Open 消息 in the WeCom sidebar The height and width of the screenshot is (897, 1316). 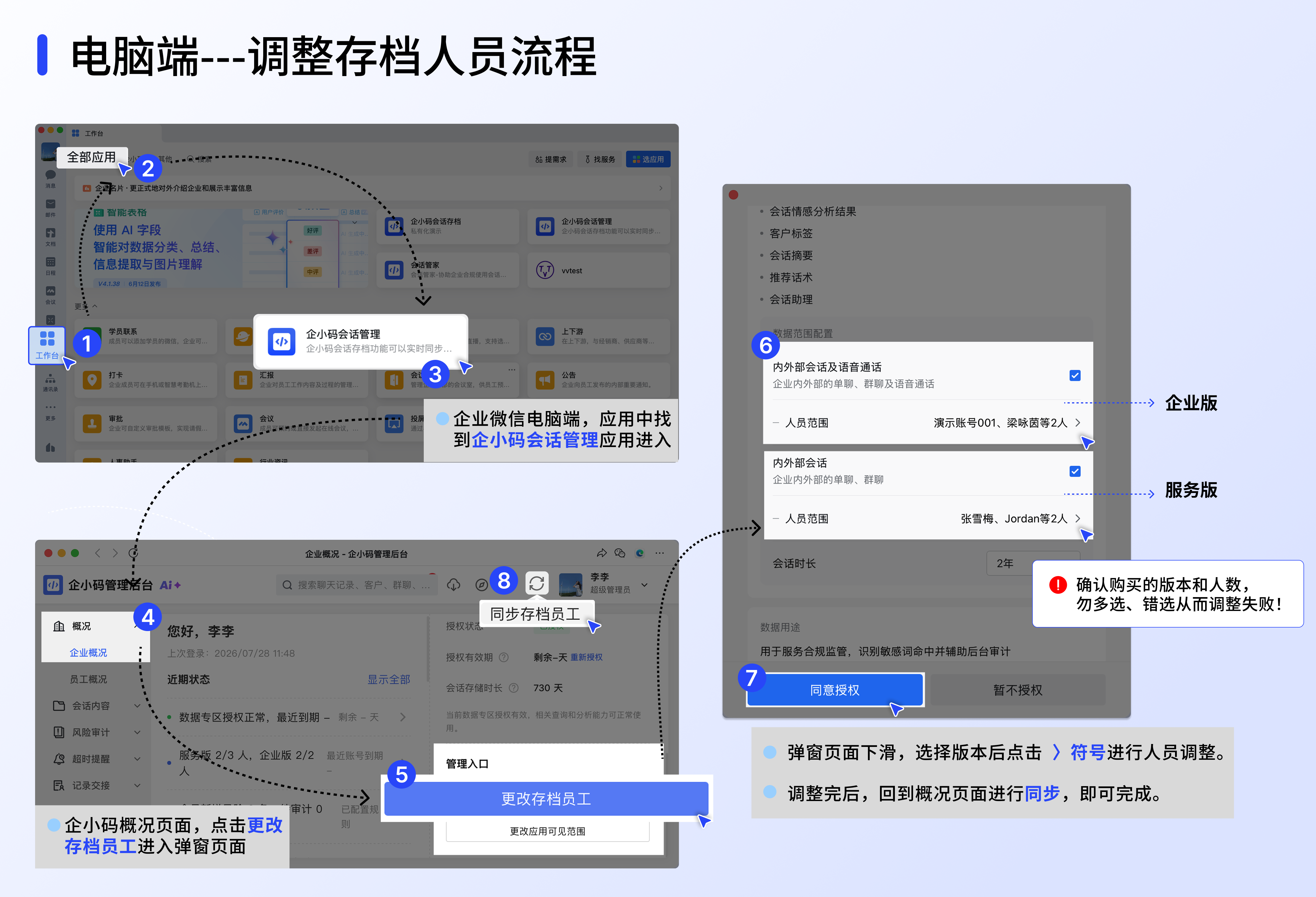tap(50, 178)
